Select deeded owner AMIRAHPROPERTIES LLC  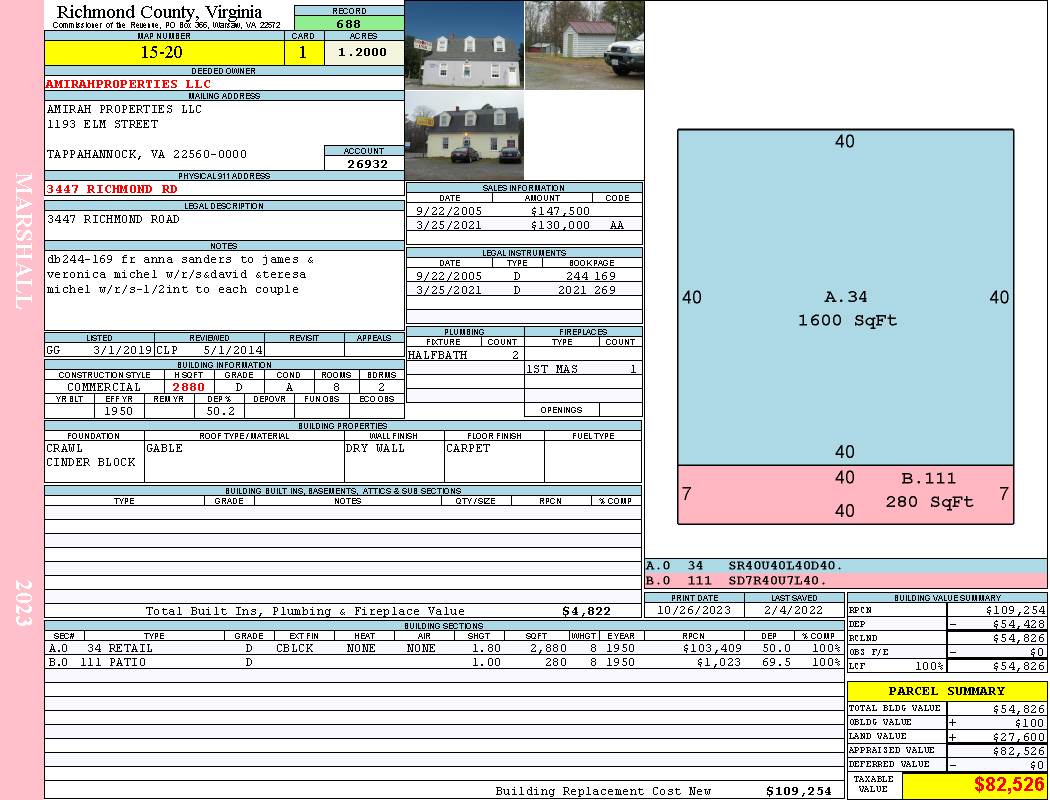[128, 84]
